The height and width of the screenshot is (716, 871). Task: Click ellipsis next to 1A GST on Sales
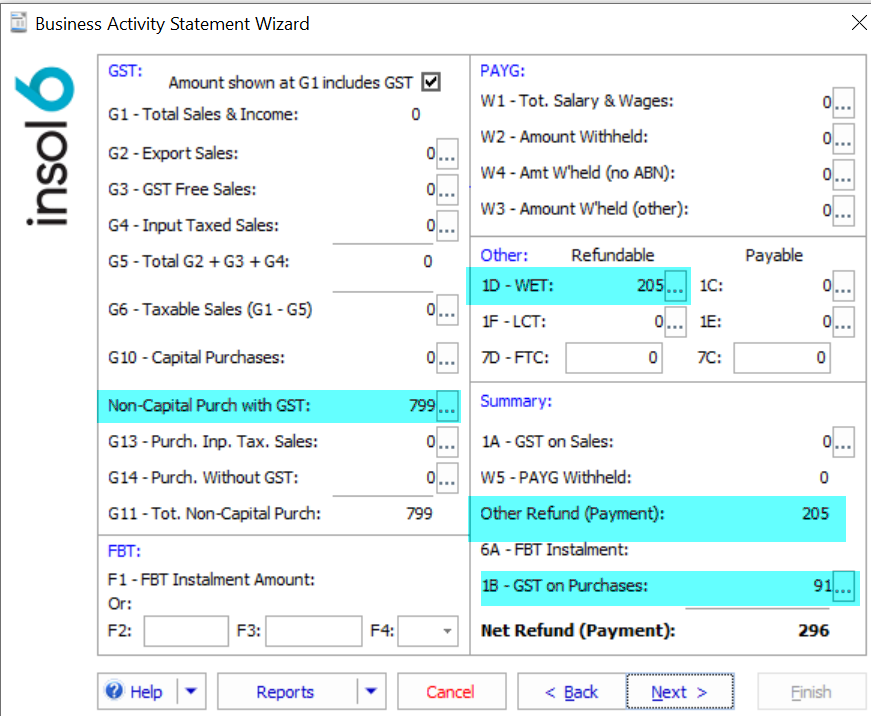(843, 442)
